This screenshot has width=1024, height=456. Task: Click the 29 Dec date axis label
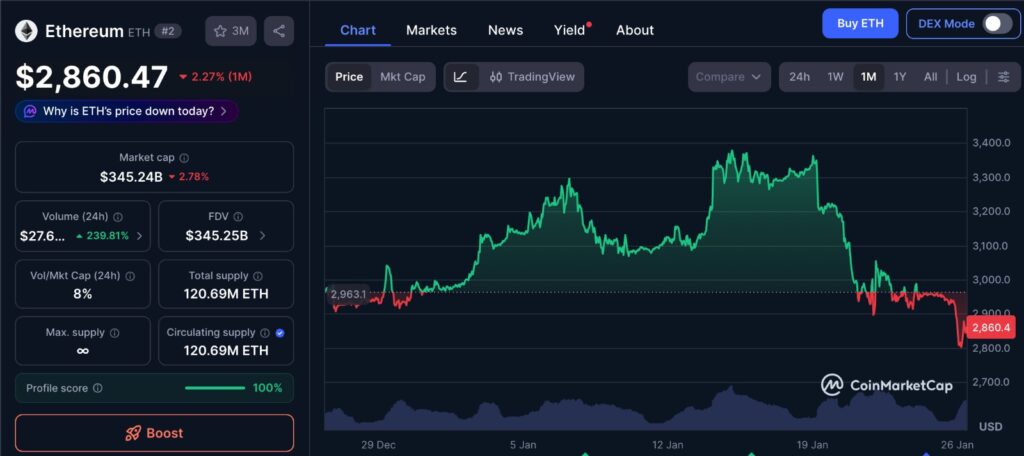tap(378, 445)
